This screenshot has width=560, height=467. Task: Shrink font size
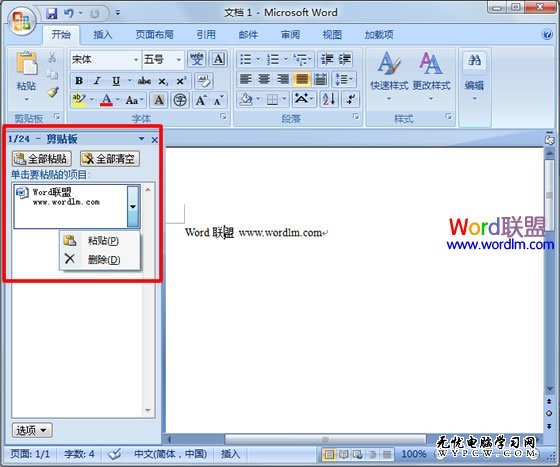[x=219, y=101]
